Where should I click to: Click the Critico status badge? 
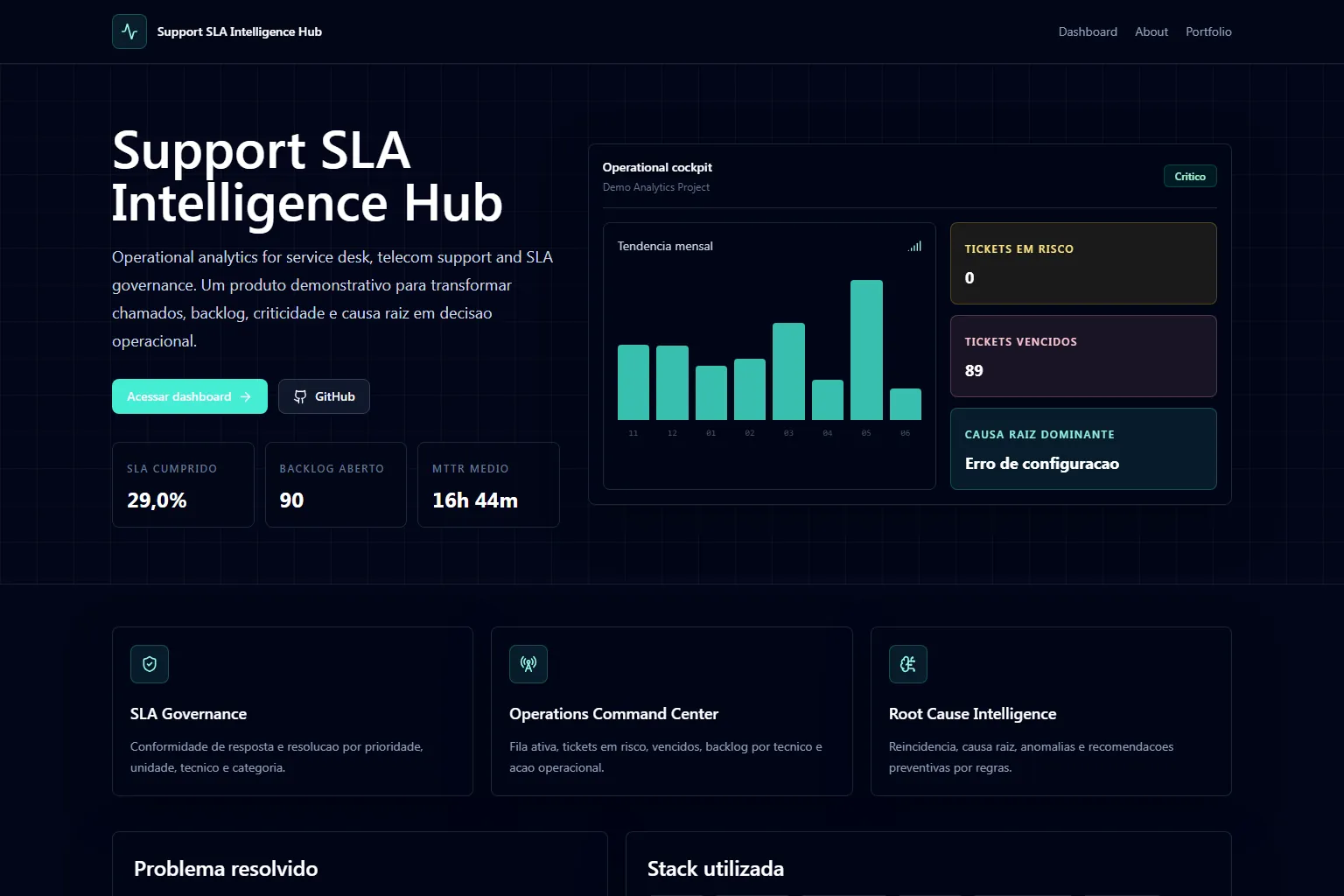pyautogui.click(x=1190, y=176)
